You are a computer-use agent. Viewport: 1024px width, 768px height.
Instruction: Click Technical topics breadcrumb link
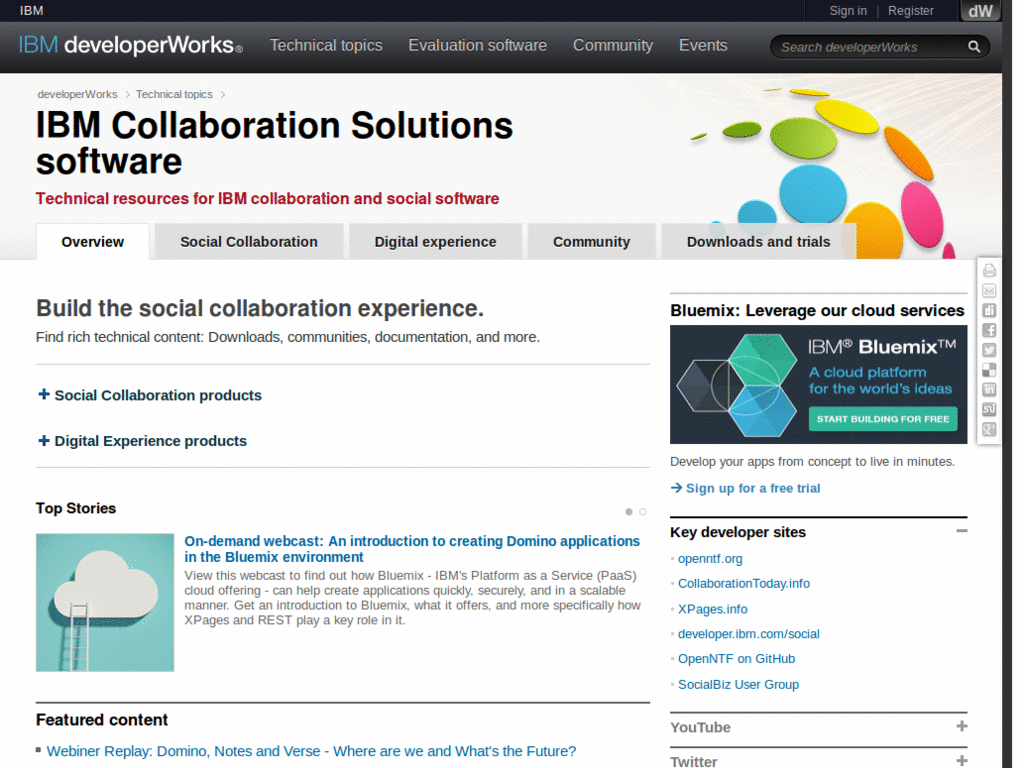[174, 94]
